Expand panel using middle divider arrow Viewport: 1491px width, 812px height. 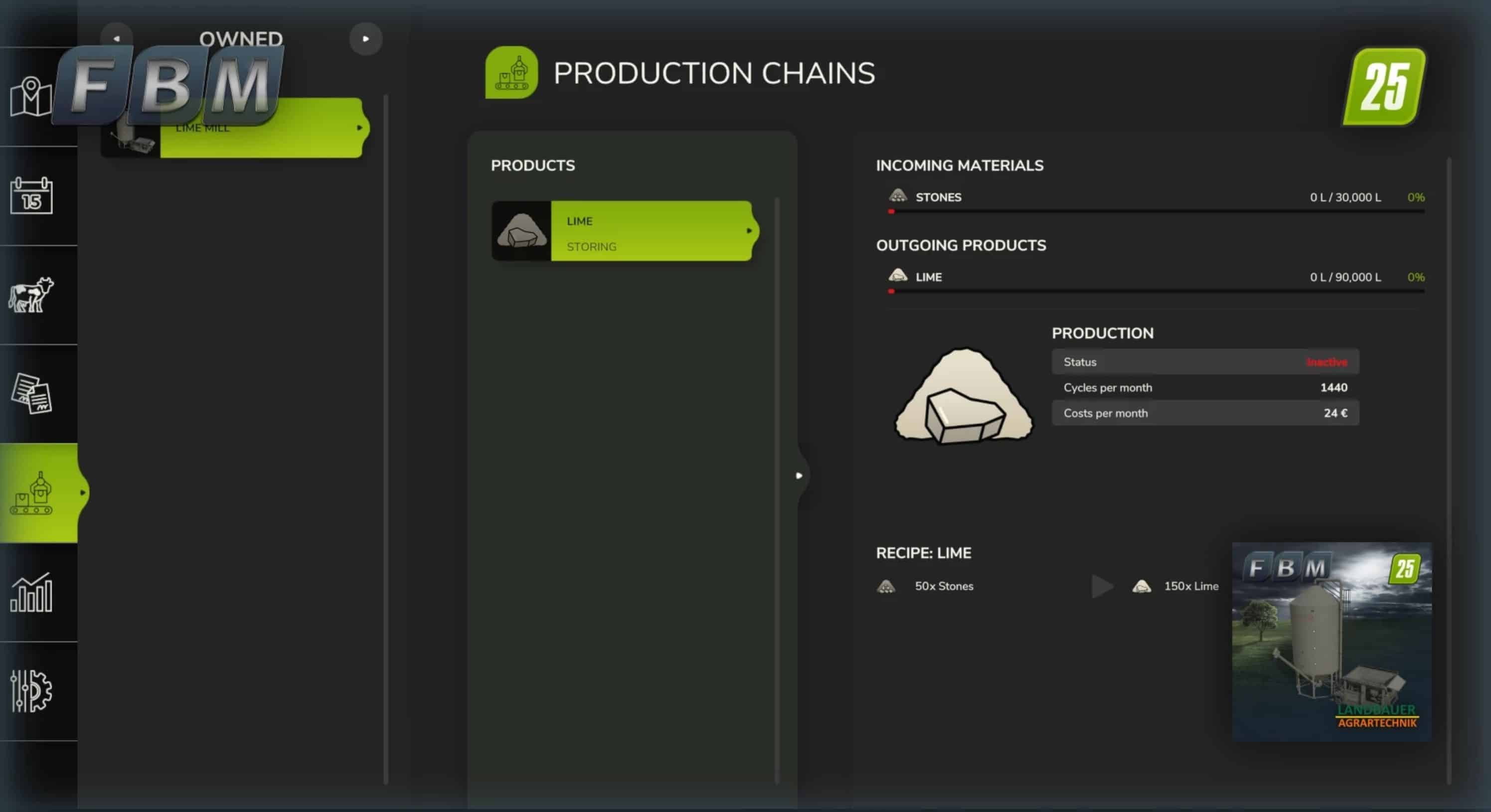[x=799, y=476]
